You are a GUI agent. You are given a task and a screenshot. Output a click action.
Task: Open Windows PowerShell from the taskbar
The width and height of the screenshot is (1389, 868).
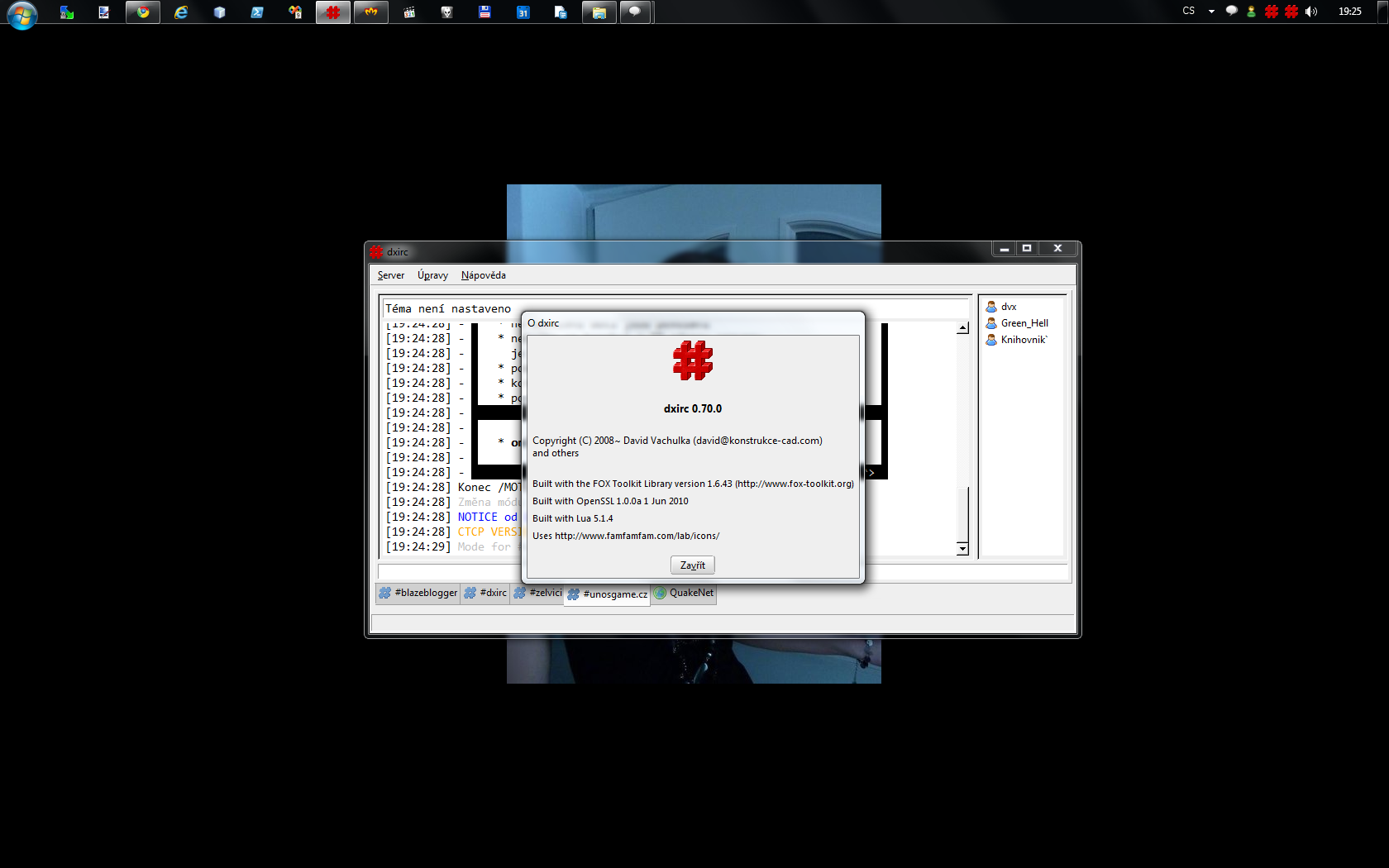[x=257, y=12]
